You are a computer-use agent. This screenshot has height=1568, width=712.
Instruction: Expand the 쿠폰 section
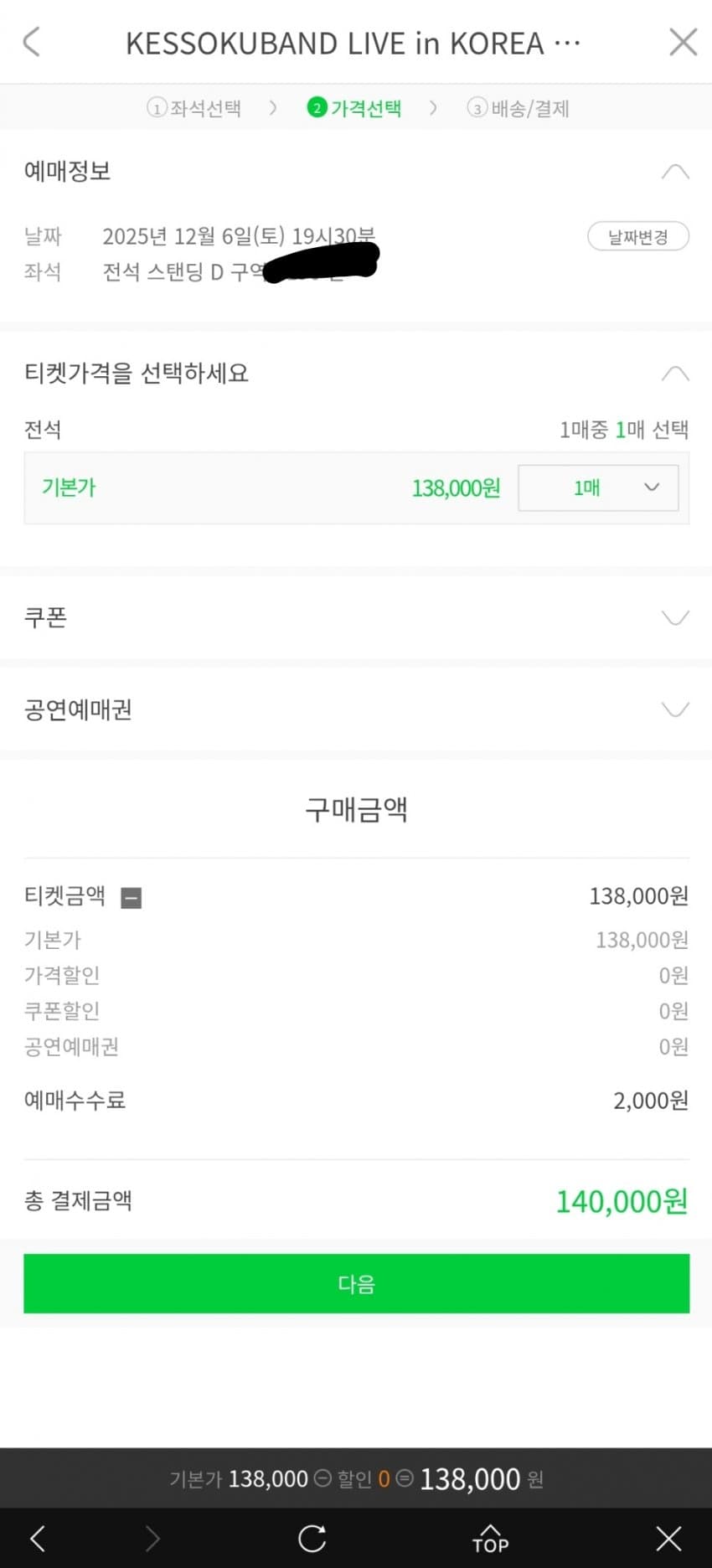click(675, 618)
